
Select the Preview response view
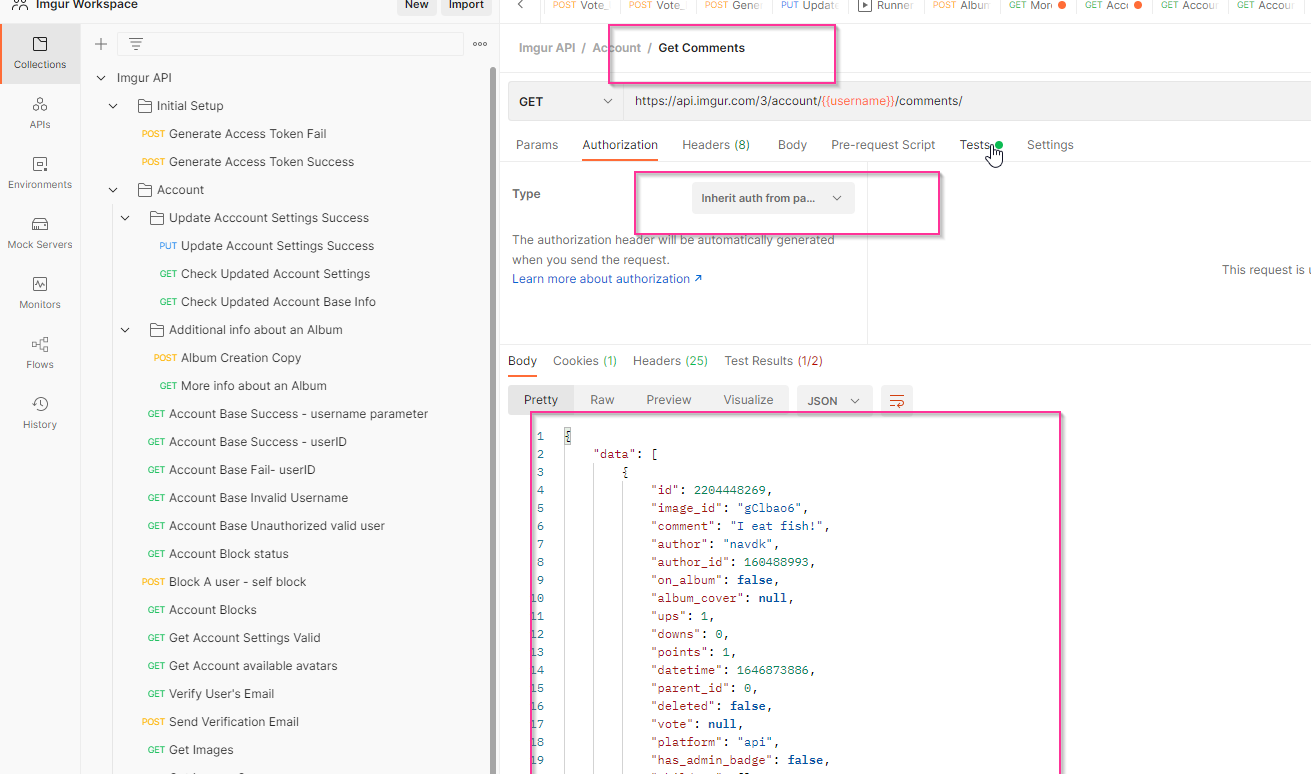pyautogui.click(x=669, y=400)
